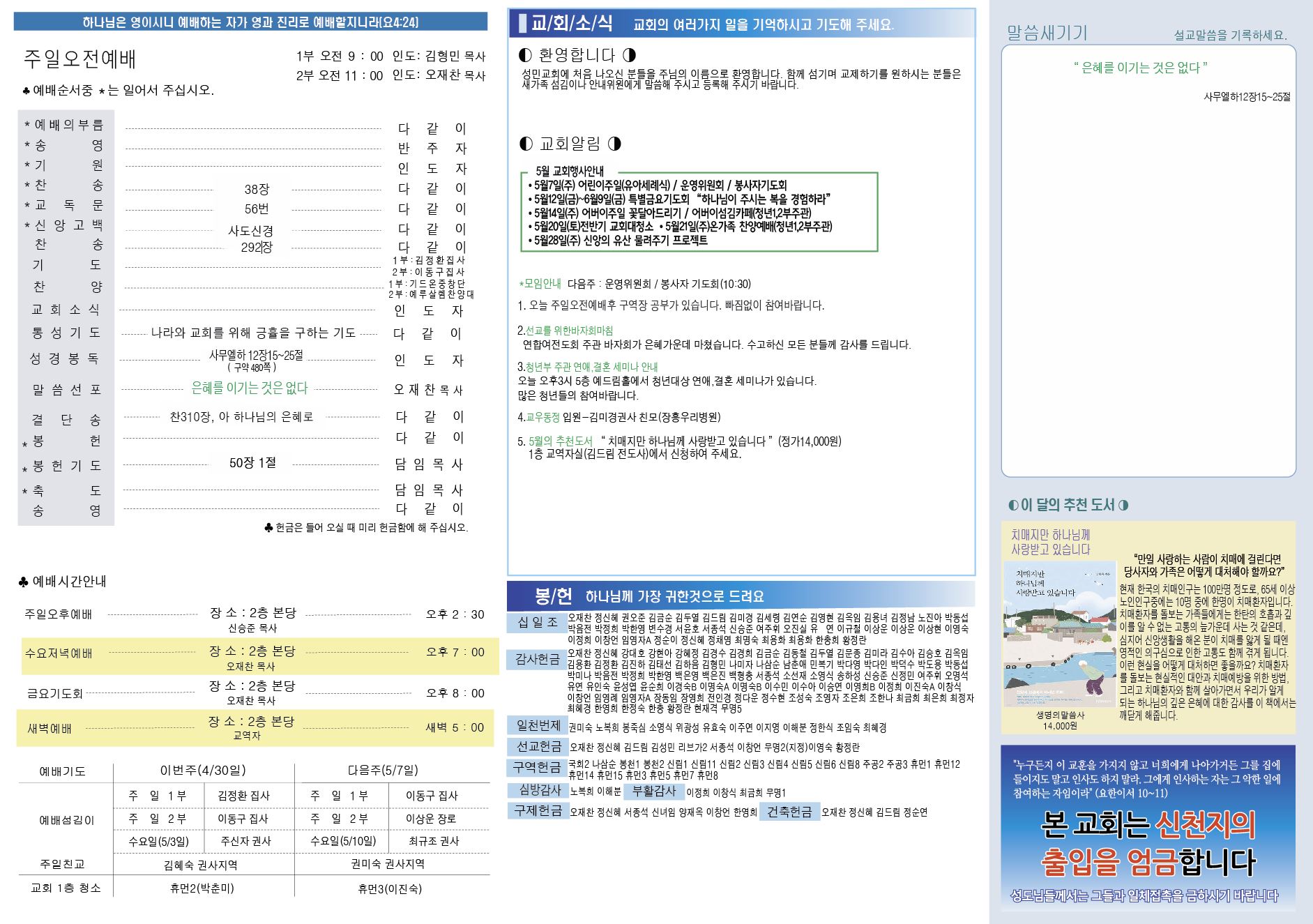The width and height of the screenshot is (1313, 924).
Task: Click the 구역헌금 label
Action: (x=537, y=768)
